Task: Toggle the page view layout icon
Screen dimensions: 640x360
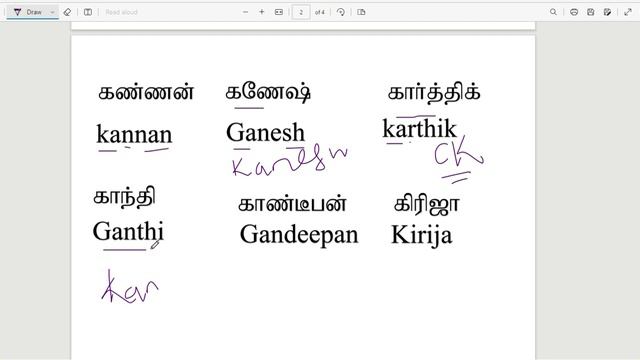Action: pos(361,12)
